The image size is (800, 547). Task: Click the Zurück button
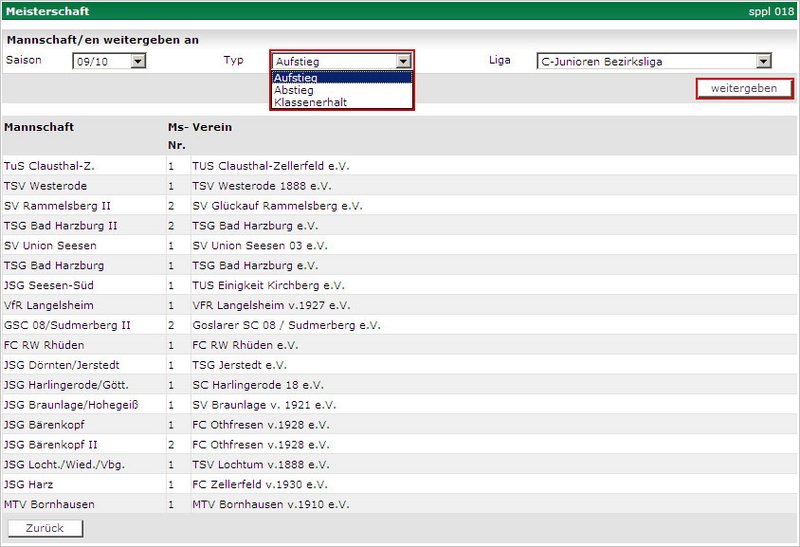45,528
